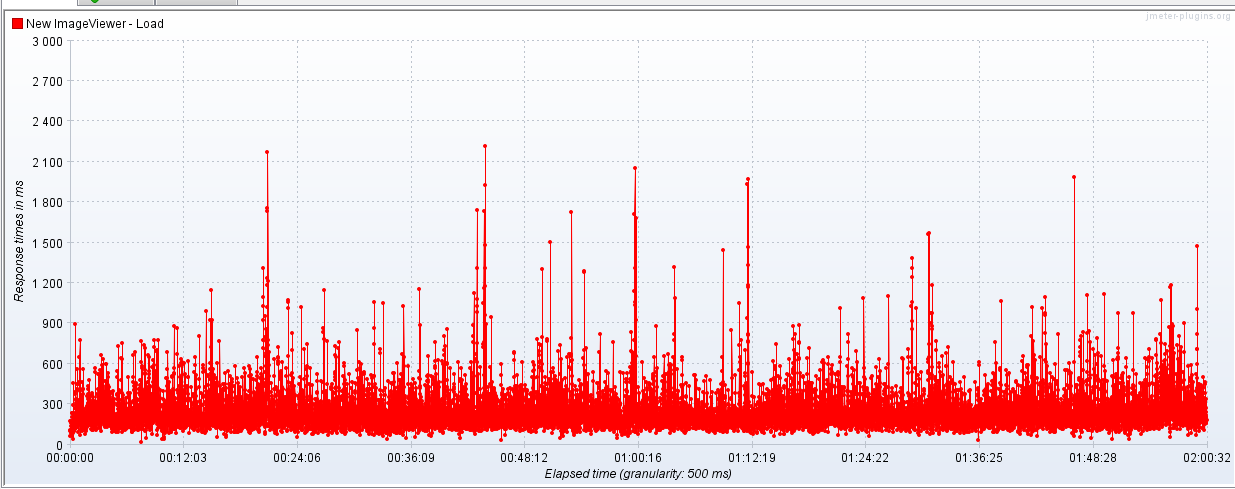The width and height of the screenshot is (1235, 489).
Task: Click the 01:00:16 time axis label
Action: (639, 458)
